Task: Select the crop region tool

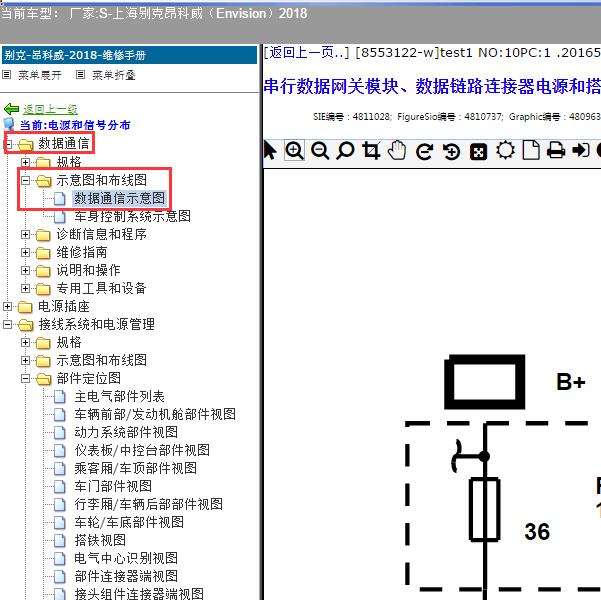Action: (x=371, y=150)
